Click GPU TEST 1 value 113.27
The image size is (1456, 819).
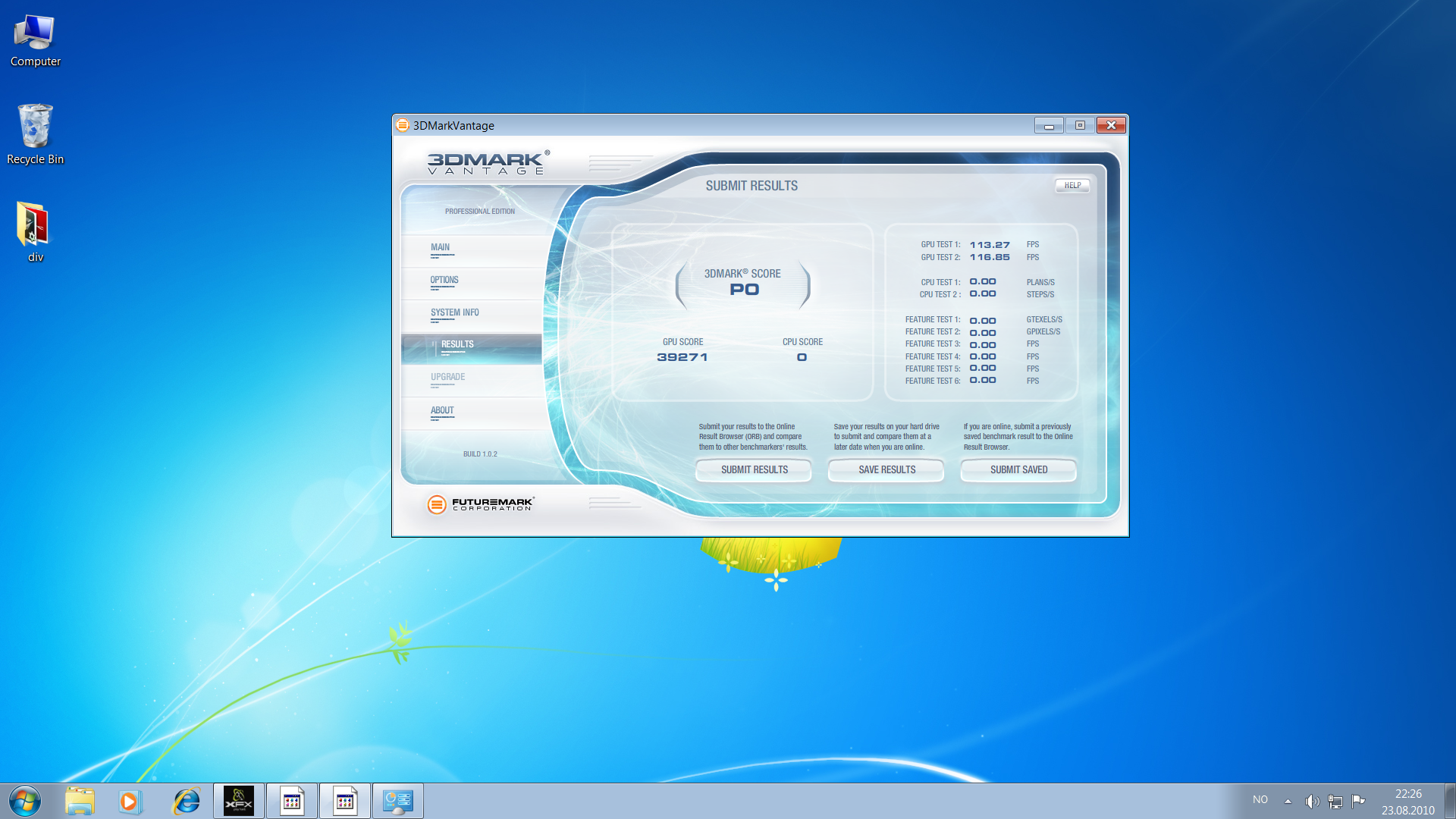[x=990, y=245]
